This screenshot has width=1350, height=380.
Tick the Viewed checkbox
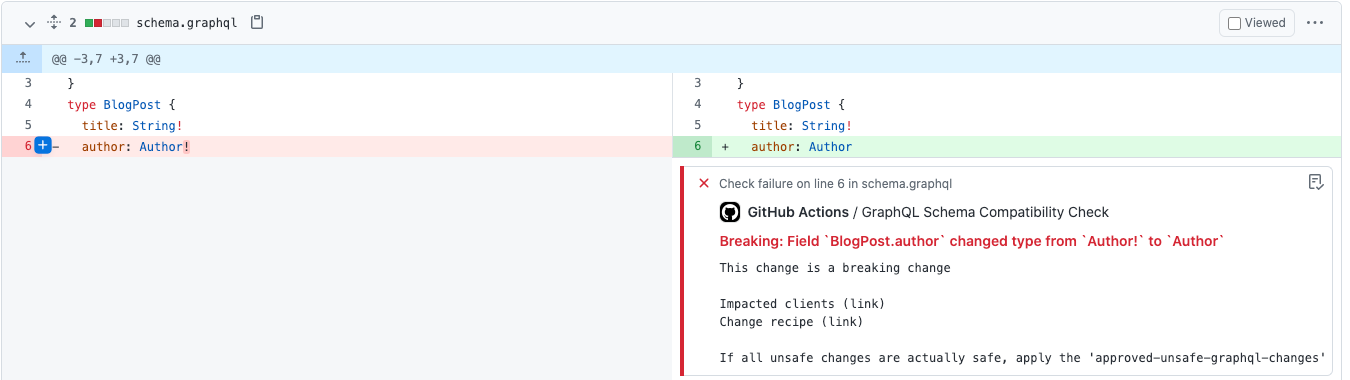coord(1234,23)
